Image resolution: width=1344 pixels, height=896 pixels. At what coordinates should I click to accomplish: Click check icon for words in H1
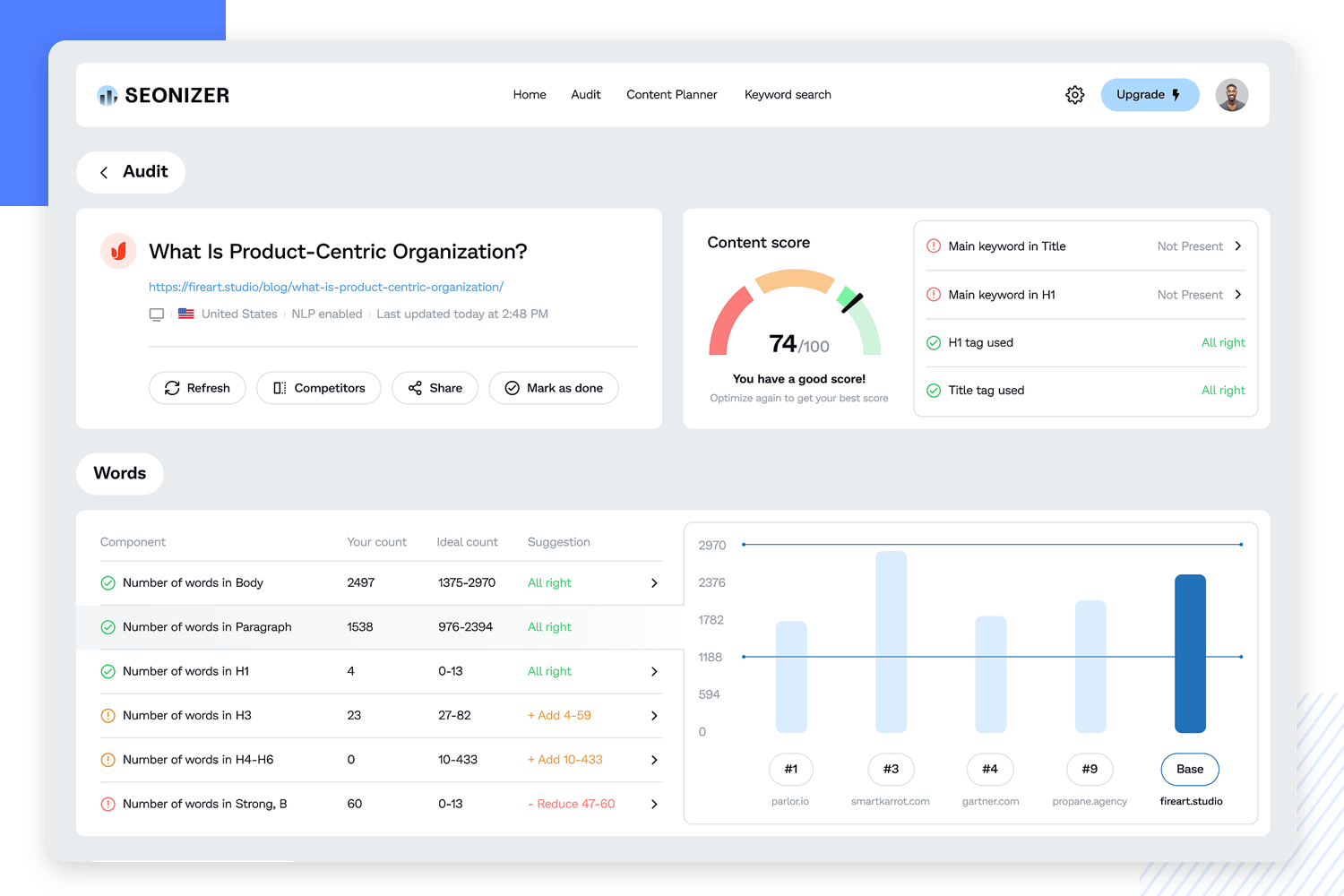(x=108, y=672)
